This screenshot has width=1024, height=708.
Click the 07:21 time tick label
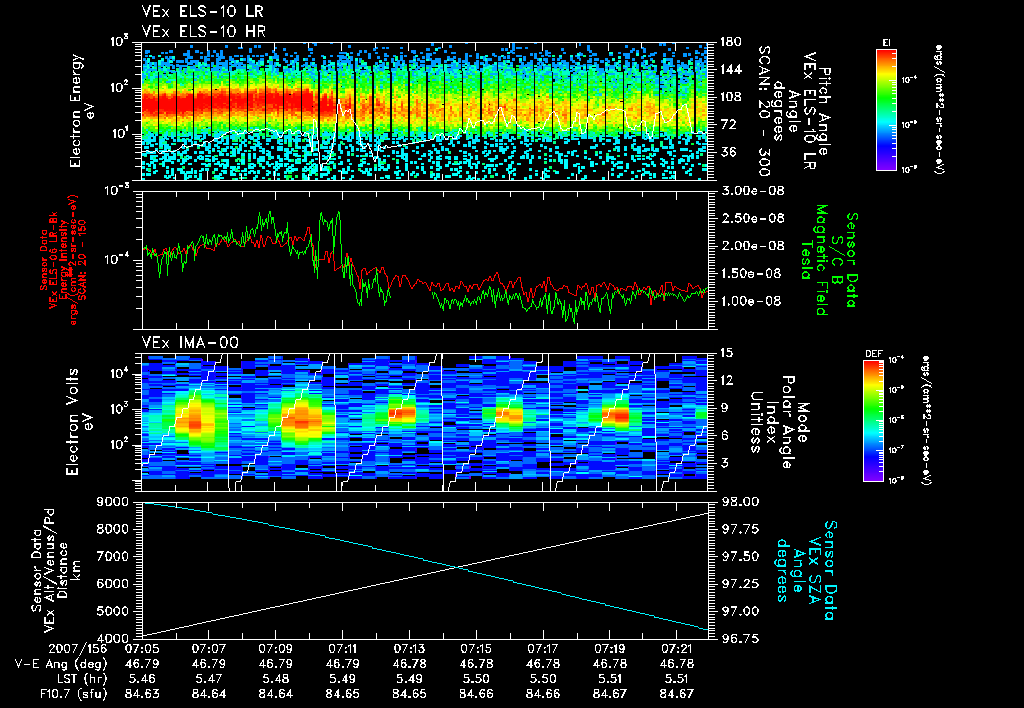point(676,649)
